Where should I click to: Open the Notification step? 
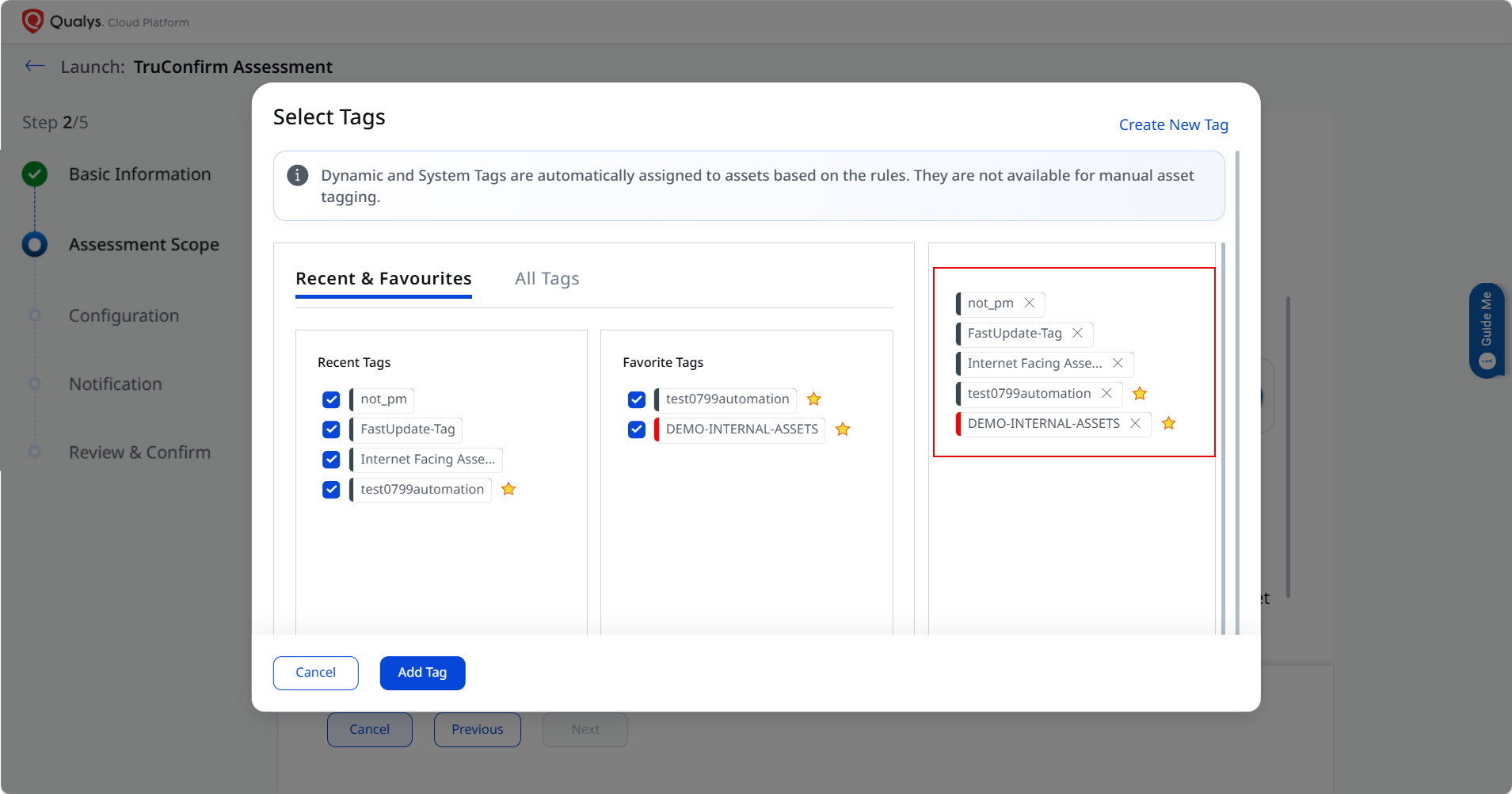tap(115, 384)
